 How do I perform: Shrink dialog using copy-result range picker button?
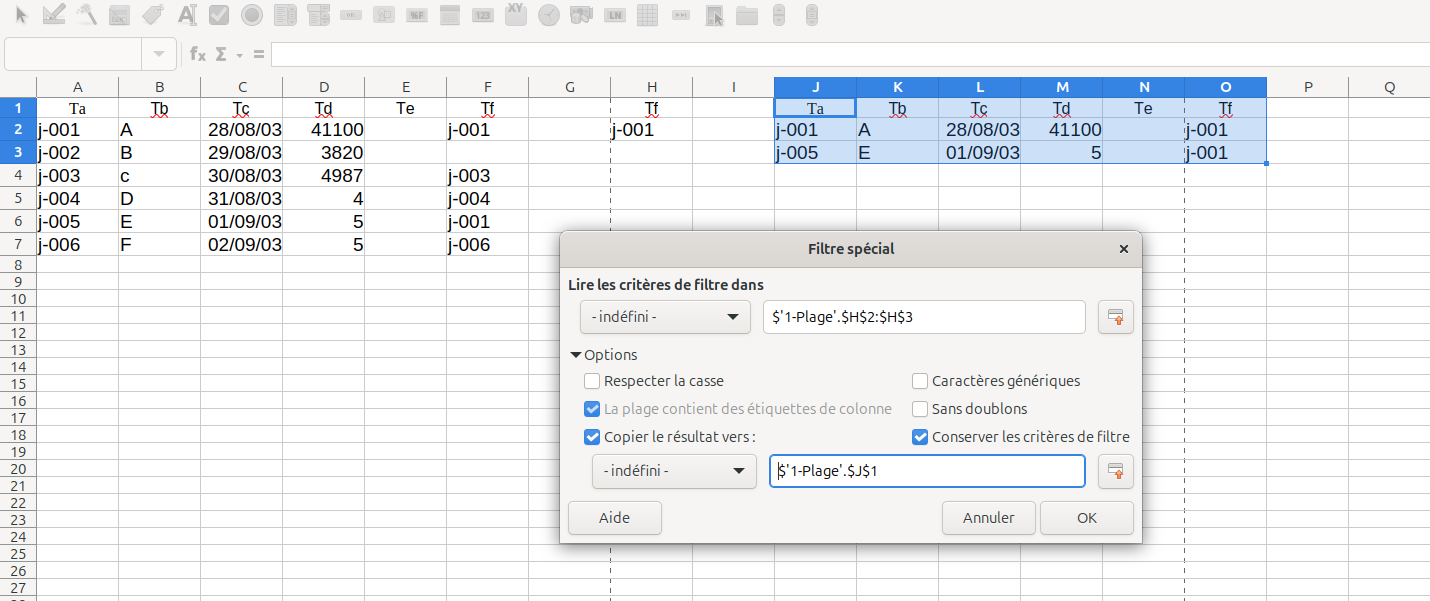pyautogui.click(x=1116, y=471)
